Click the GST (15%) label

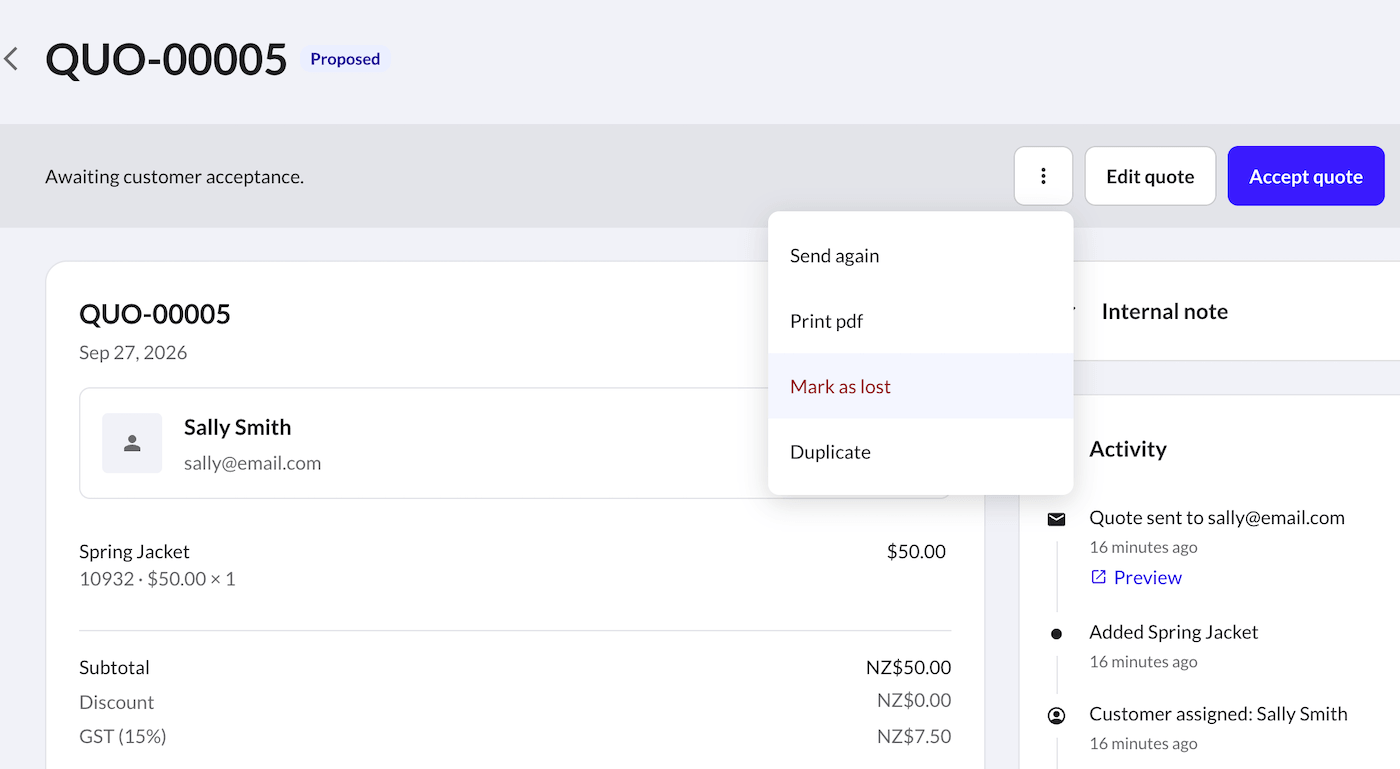(123, 737)
